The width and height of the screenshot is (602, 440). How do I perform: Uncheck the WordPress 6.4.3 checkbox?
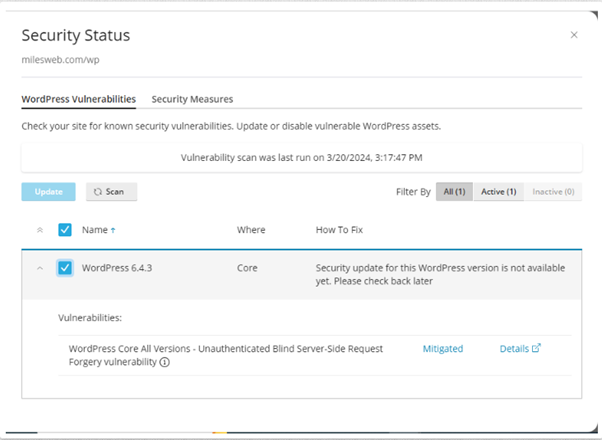point(65,268)
